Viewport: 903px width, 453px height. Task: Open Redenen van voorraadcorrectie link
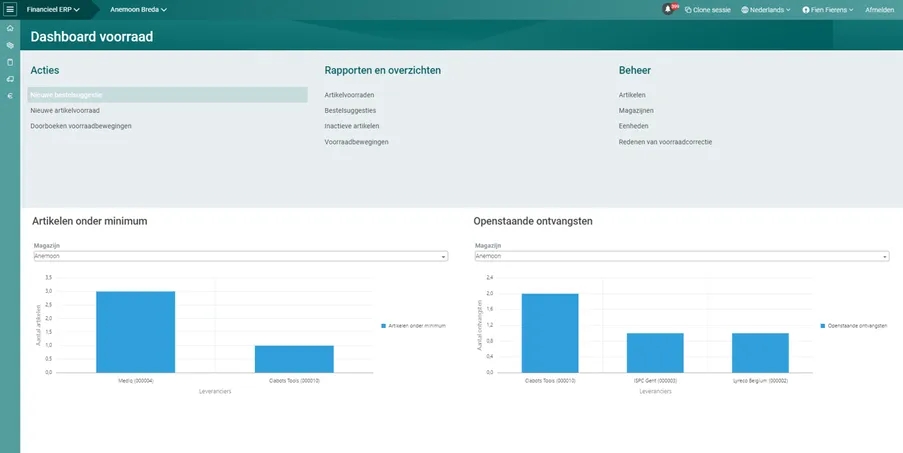point(665,142)
